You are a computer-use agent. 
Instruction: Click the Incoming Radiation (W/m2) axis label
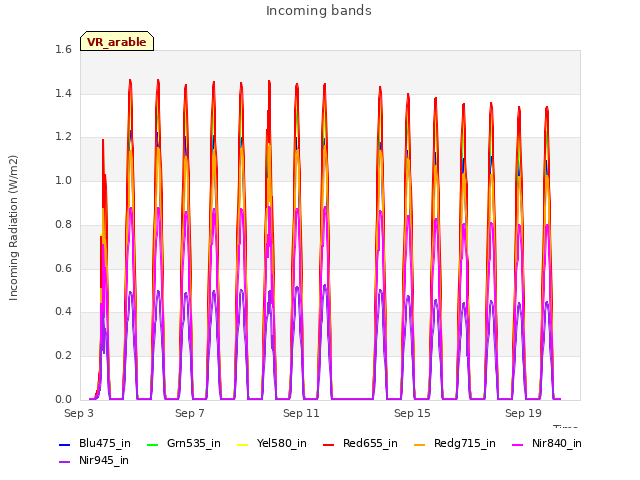13,228
